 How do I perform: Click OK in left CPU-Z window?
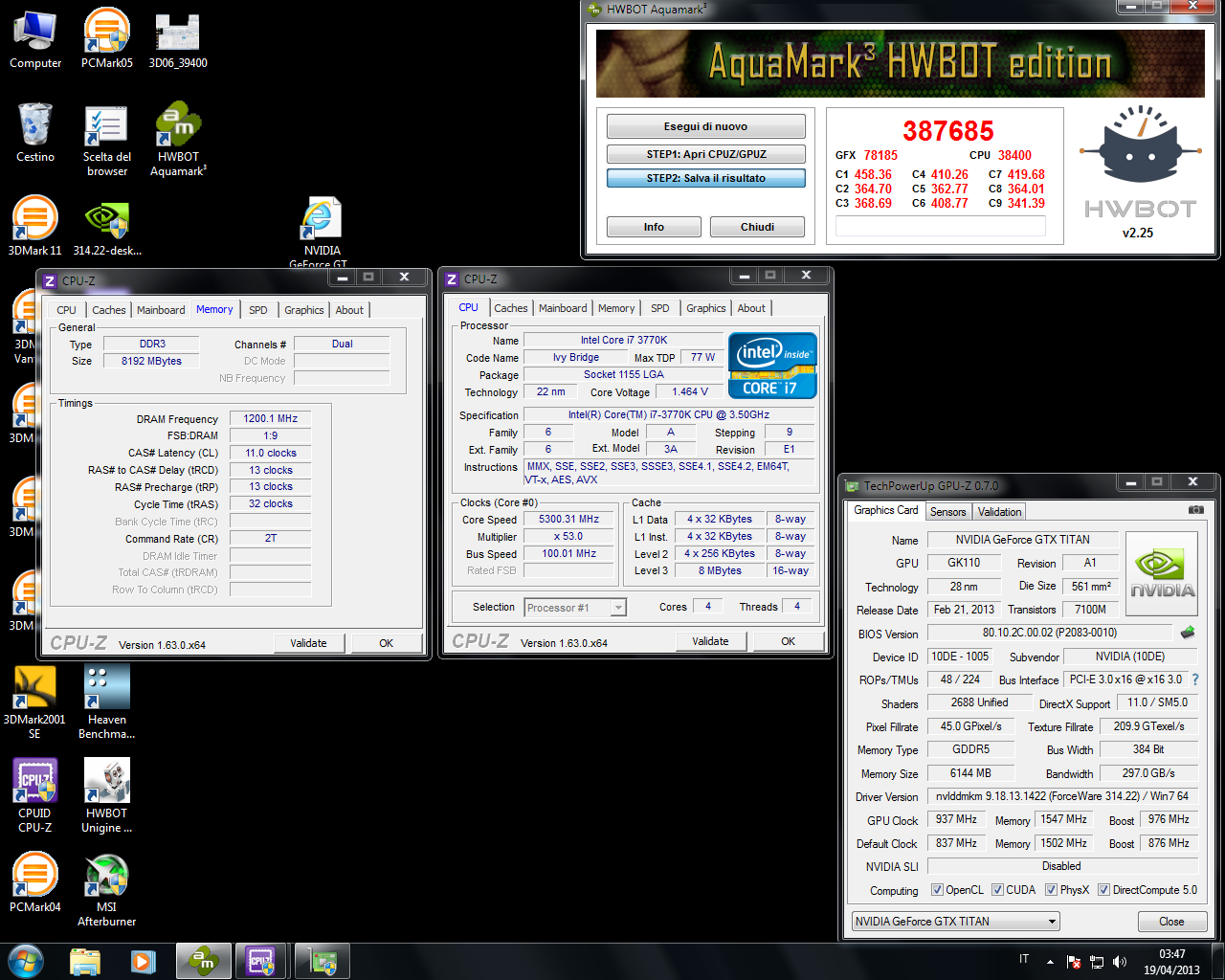[386, 643]
